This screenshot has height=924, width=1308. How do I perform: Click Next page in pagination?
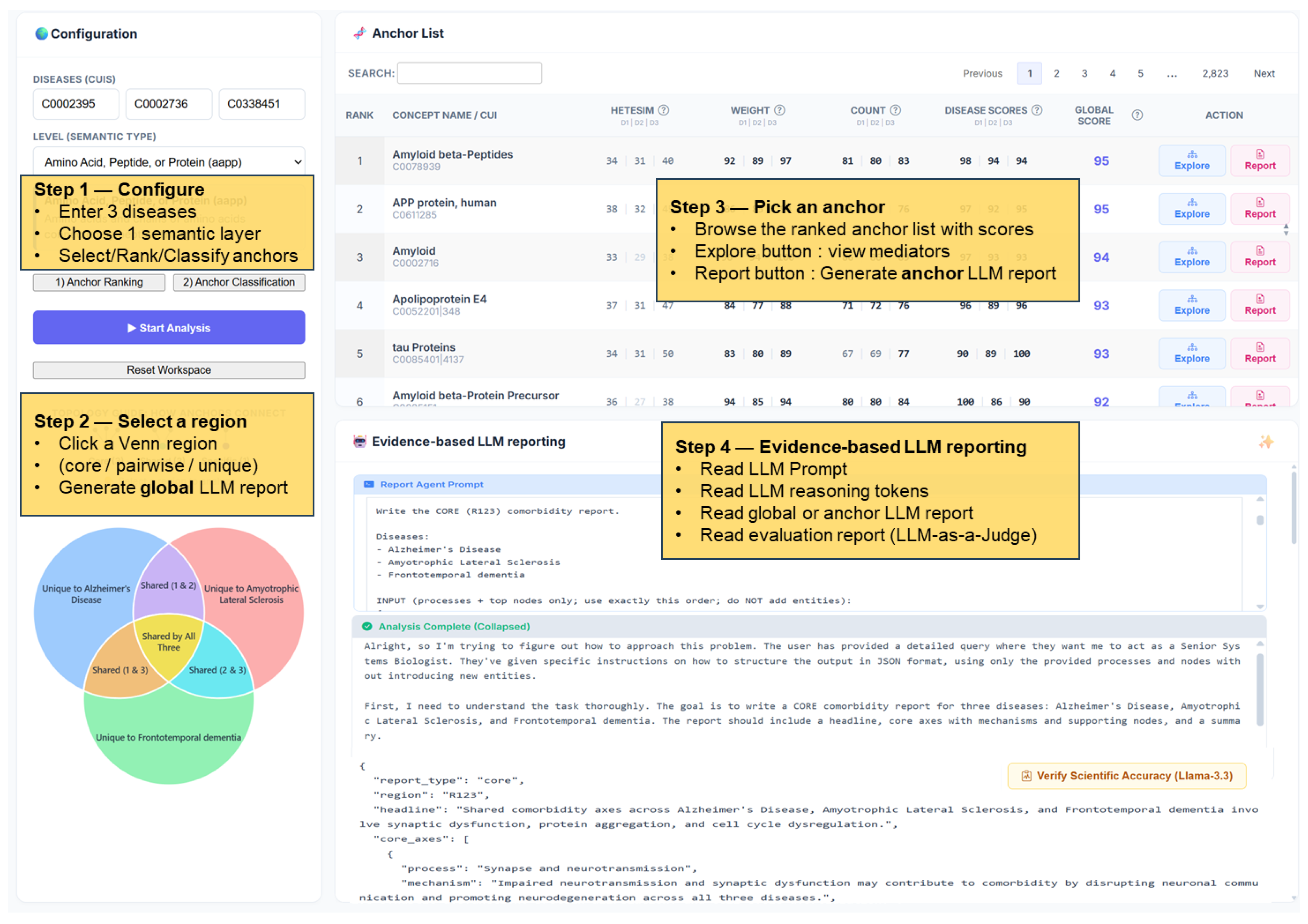1264,73
